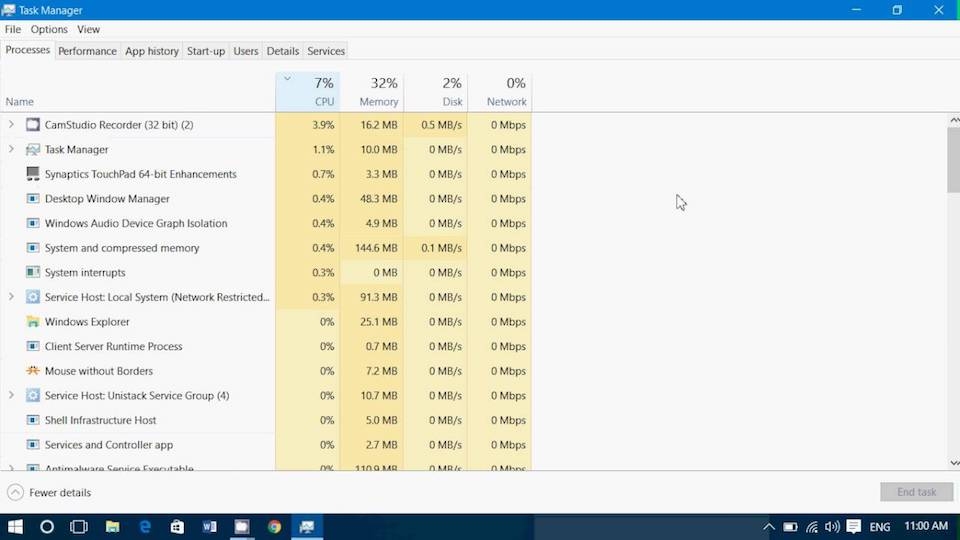Click the Wi-Fi network tray icon
960x540 pixels.
coord(812,527)
